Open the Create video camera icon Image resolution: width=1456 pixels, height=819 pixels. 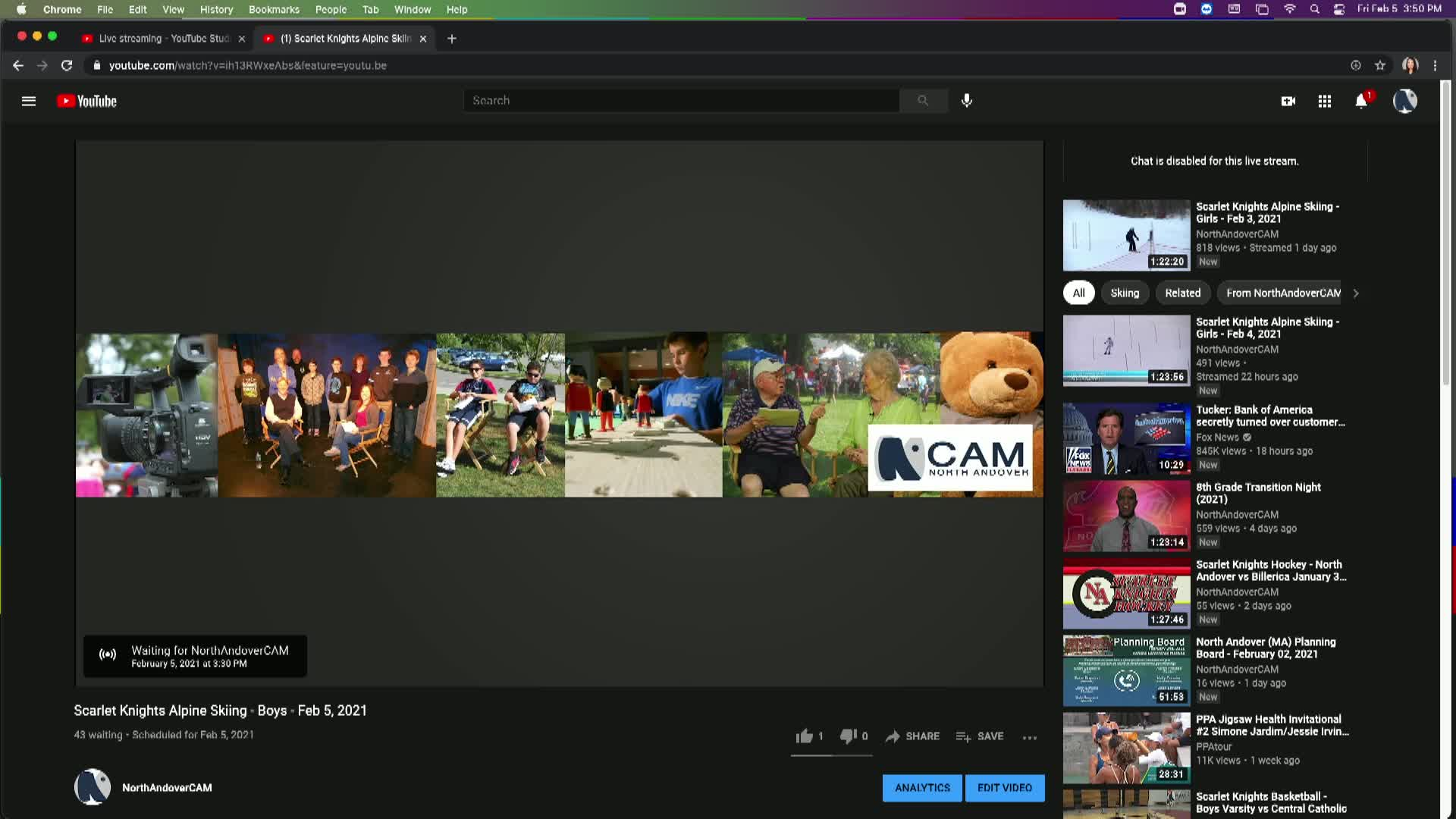pos(1288,101)
